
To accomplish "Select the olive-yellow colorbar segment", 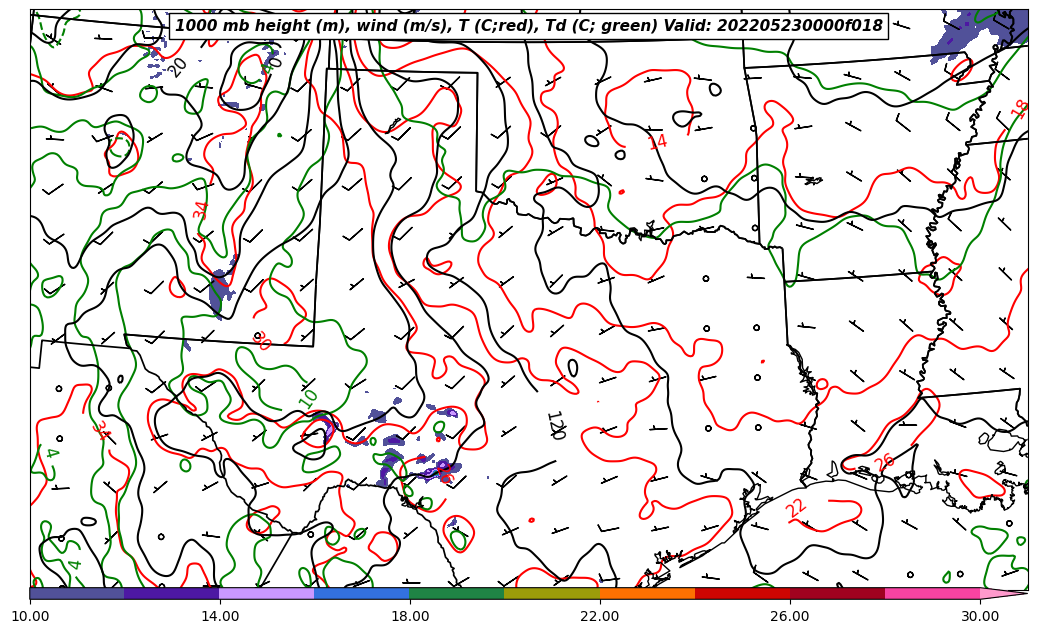I will click(x=552, y=593).
